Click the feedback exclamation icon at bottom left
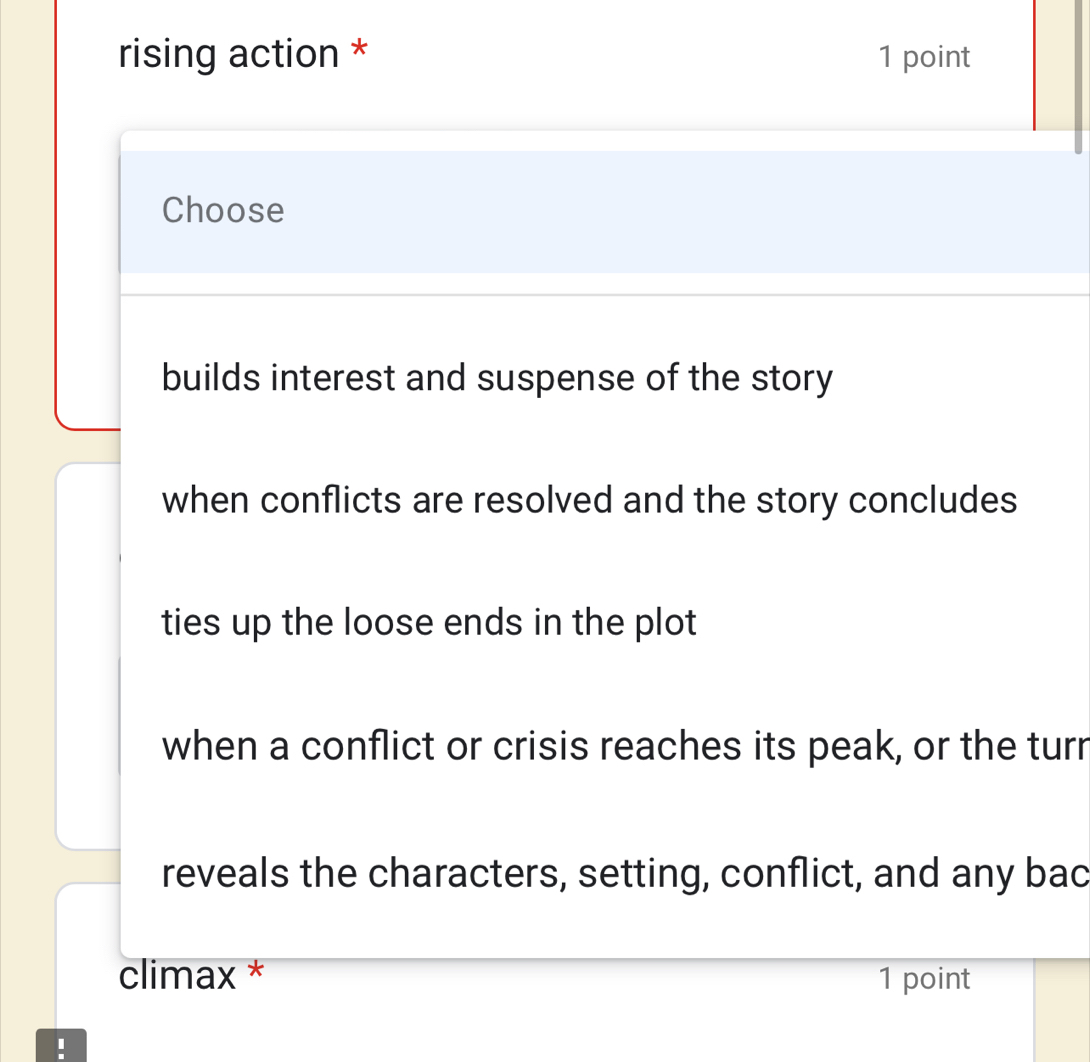The height and width of the screenshot is (1062, 1090). tap(61, 1046)
